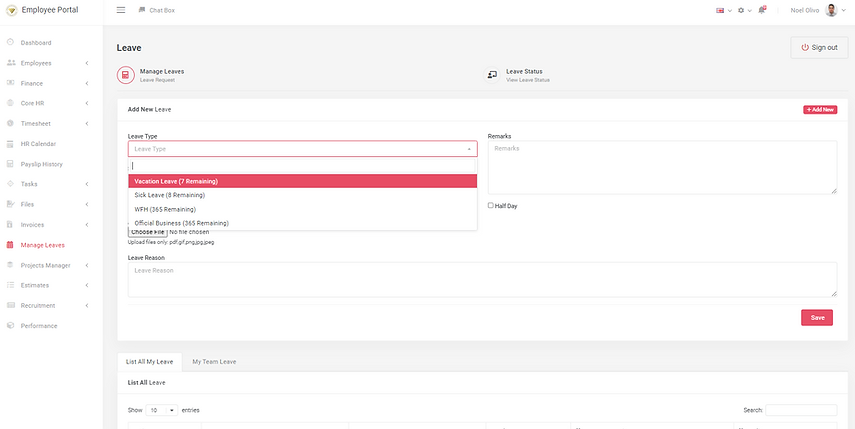
Task: Expand the Finance submenu chevron
Action: (87, 83)
